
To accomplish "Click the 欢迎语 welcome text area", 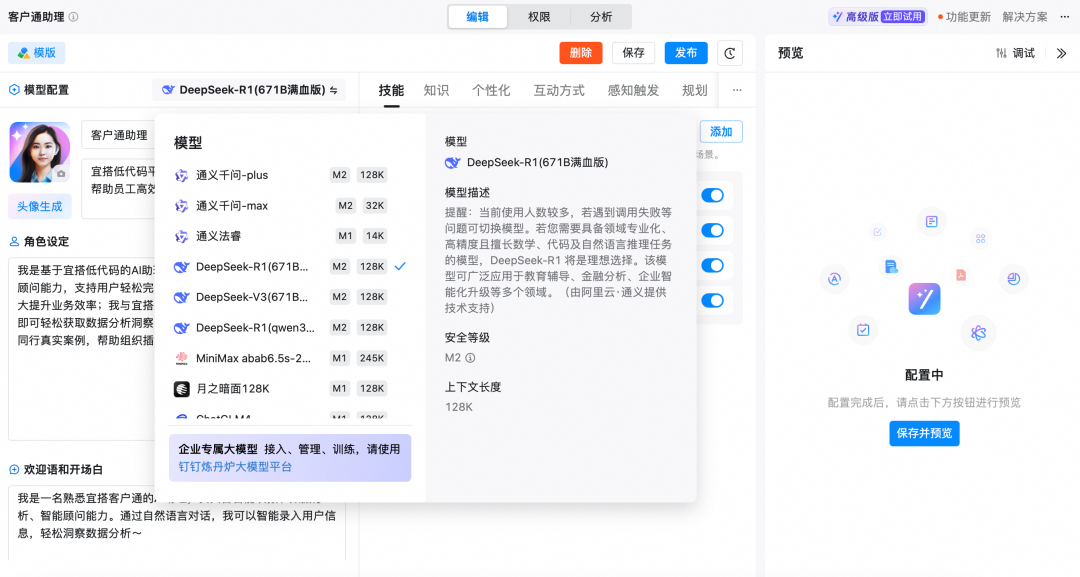I will pyautogui.click(x=177, y=523).
